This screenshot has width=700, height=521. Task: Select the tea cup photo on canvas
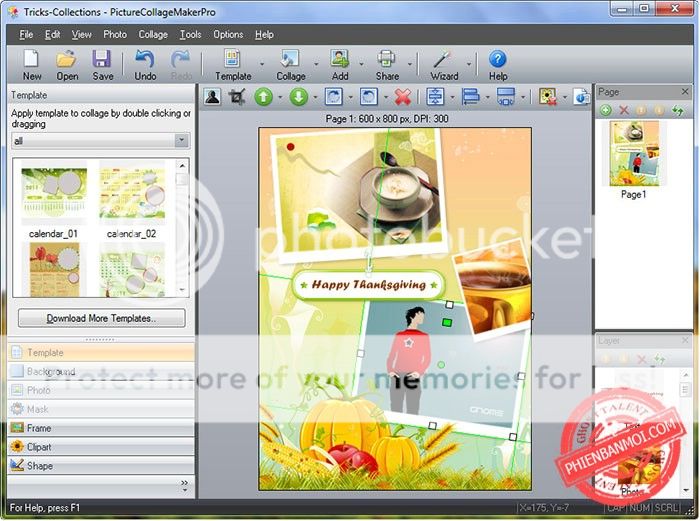(495, 288)
